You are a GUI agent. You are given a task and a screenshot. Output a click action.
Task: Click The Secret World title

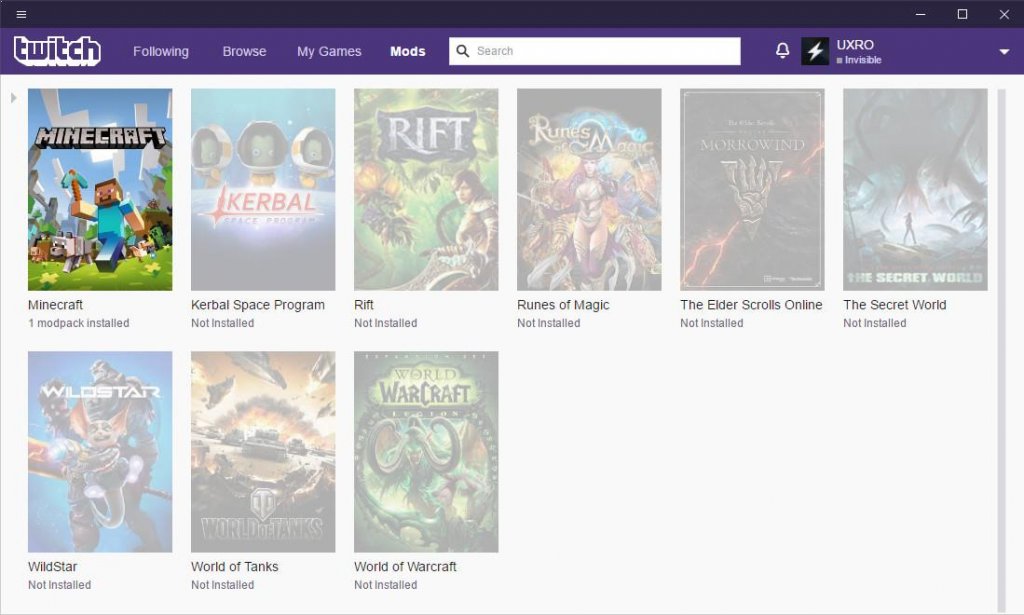pos(895,305)
